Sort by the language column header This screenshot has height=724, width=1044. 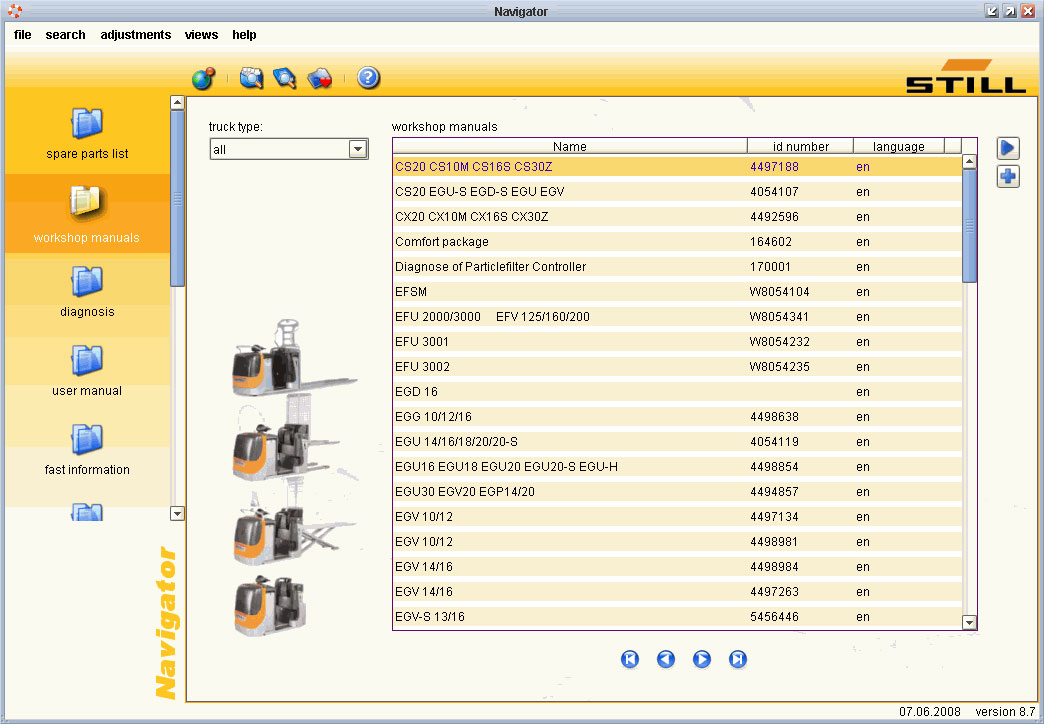[899, 147]
